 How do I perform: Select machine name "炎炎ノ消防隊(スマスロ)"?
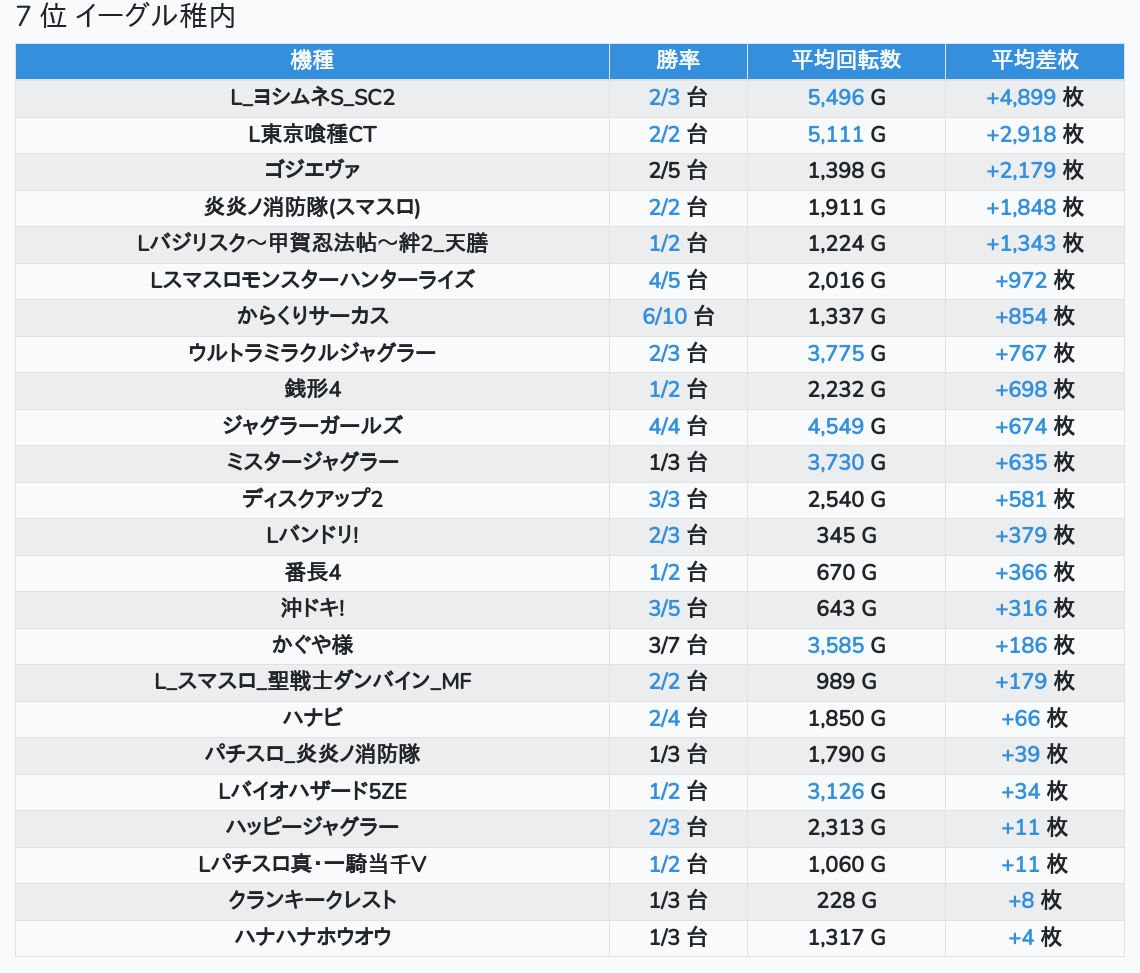[x=312, y=207]
